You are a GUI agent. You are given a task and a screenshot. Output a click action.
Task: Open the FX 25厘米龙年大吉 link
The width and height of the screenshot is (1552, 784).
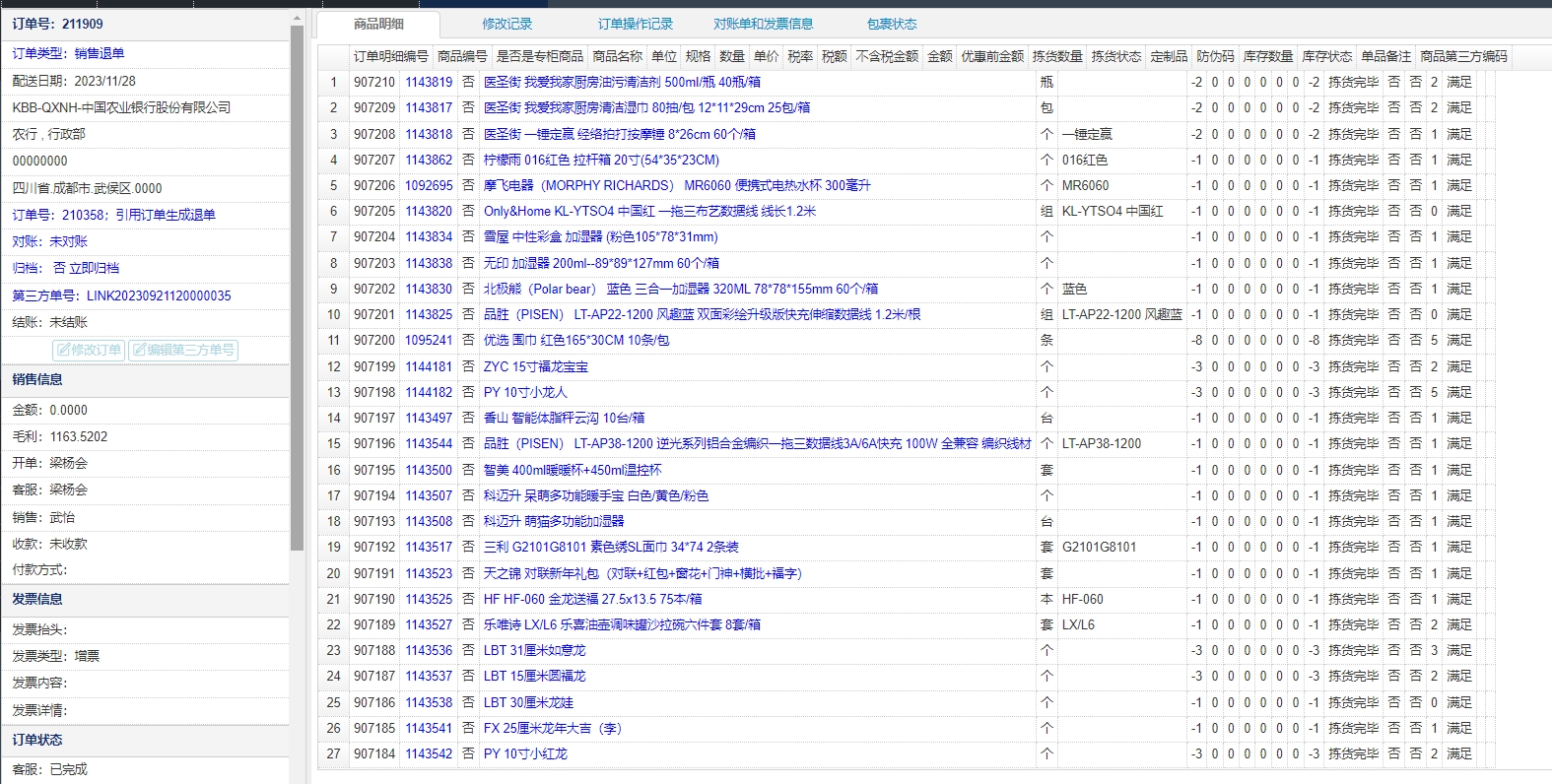pyautogui.click(x=552, y=728)
